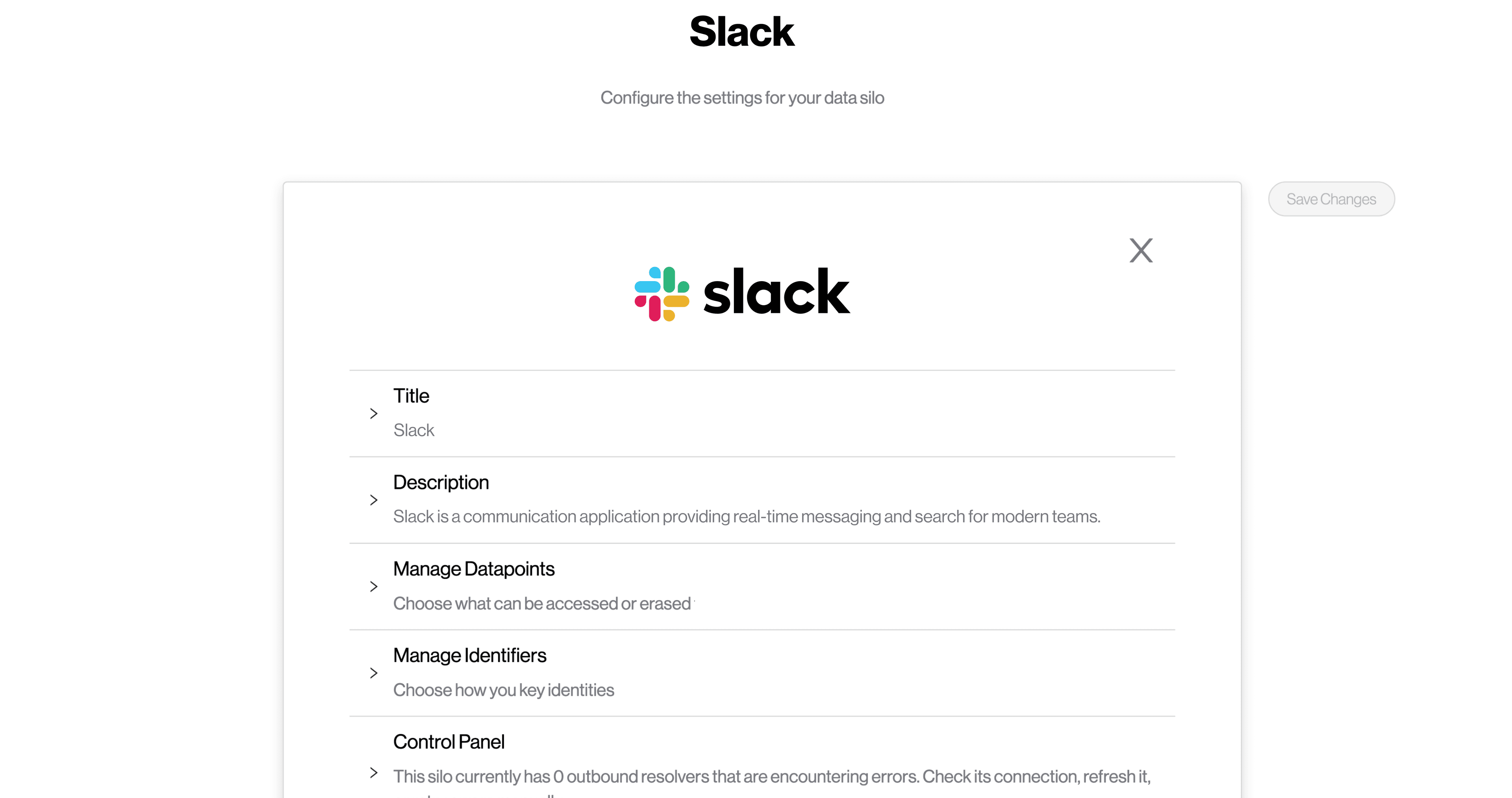
Task: Click the Choose how you key identities text
Action: coord(503,689)
